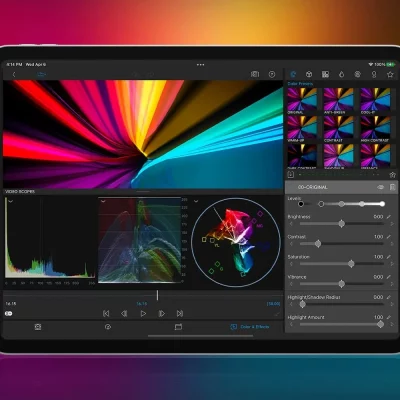Click the circular help icon above preview
Viewport: 400px width, 400px height.
(272, 74)
